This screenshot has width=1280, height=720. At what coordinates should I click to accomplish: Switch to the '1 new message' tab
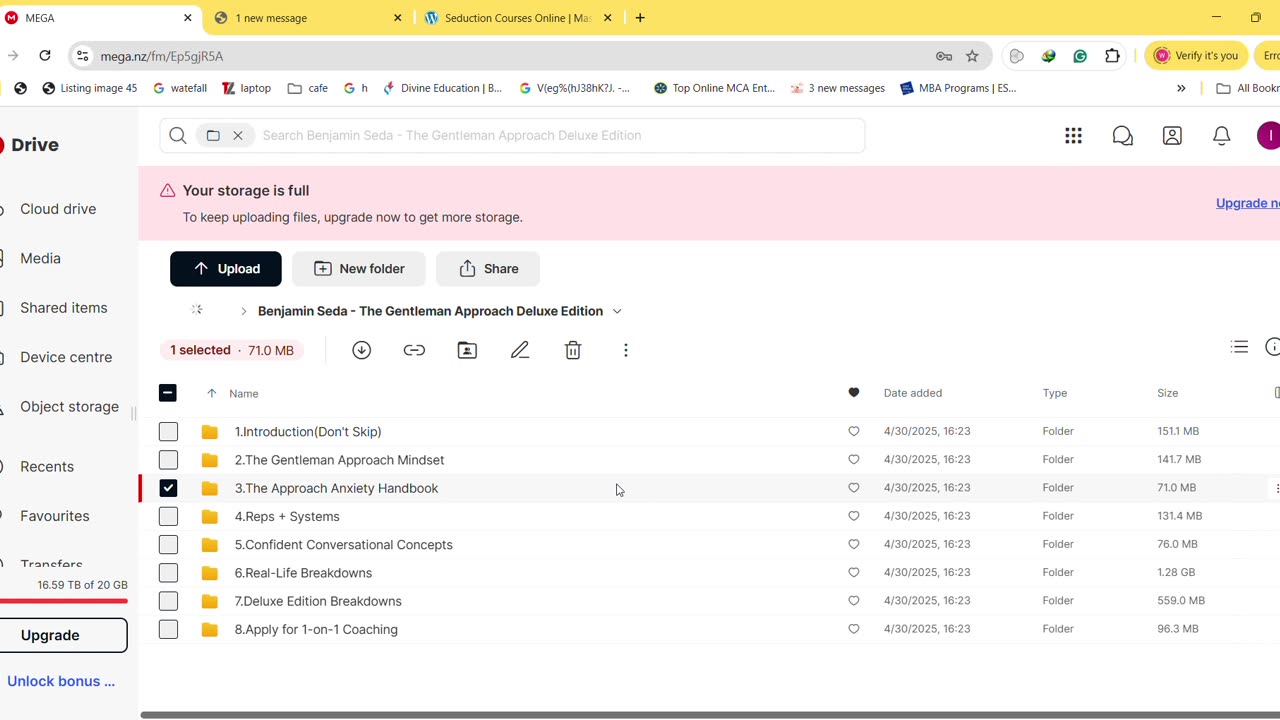point(308,18)
